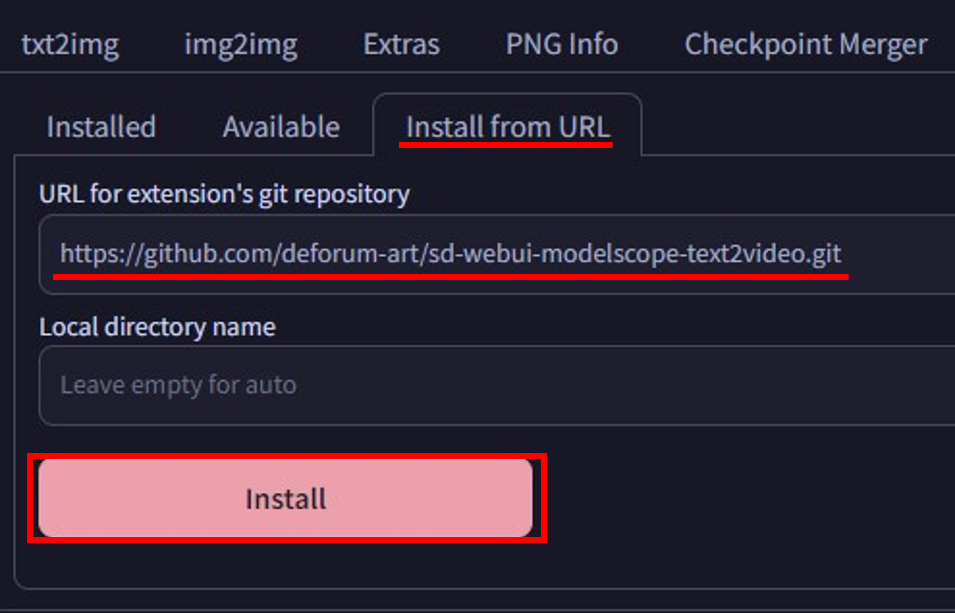Select the Install from URL sub-tab
This screenshot has width=955, height=613.
pos(507,127)
